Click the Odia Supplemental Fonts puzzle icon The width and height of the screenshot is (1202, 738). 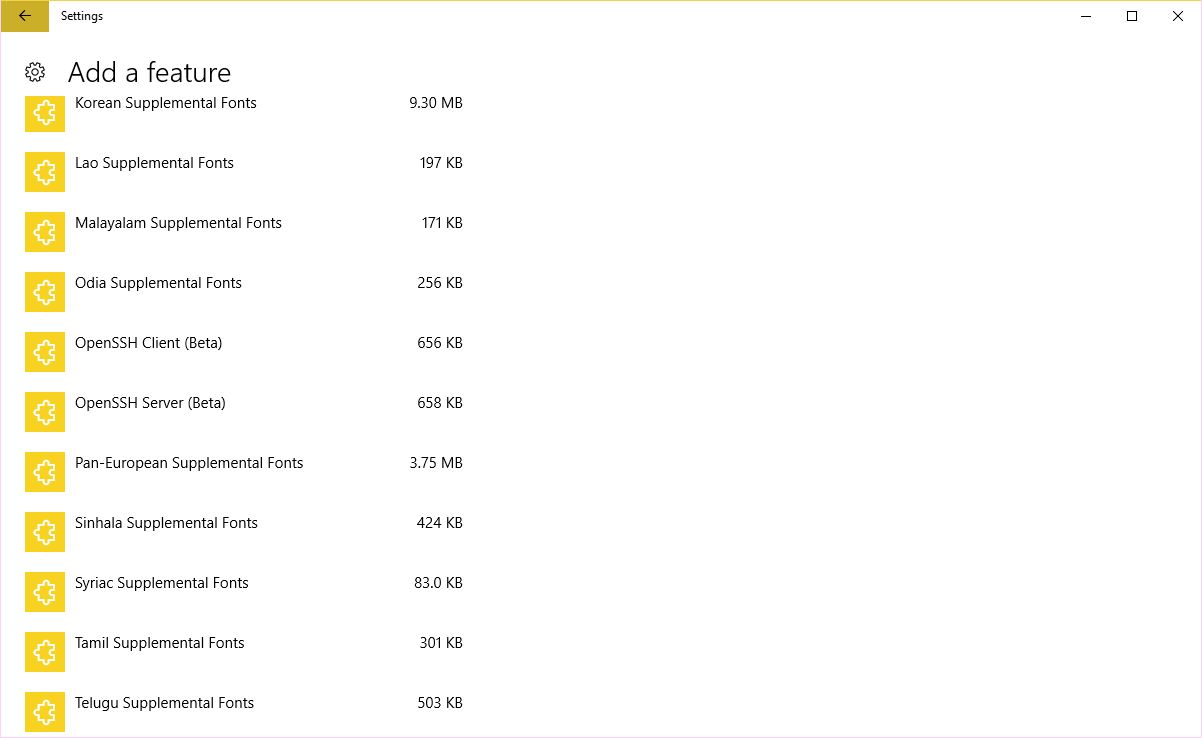click(45, 292)
